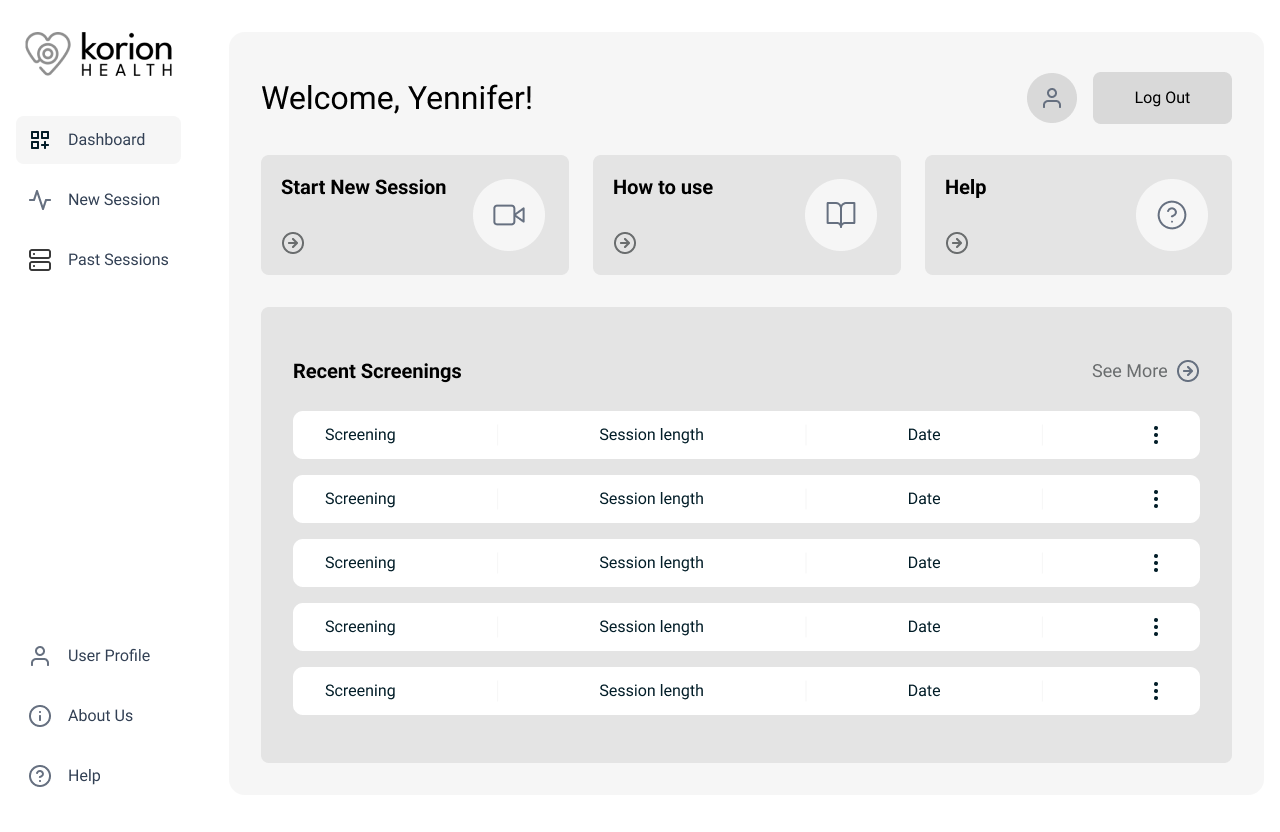
Task: Go to New Session in the sidebar
Action: point(98,200)
